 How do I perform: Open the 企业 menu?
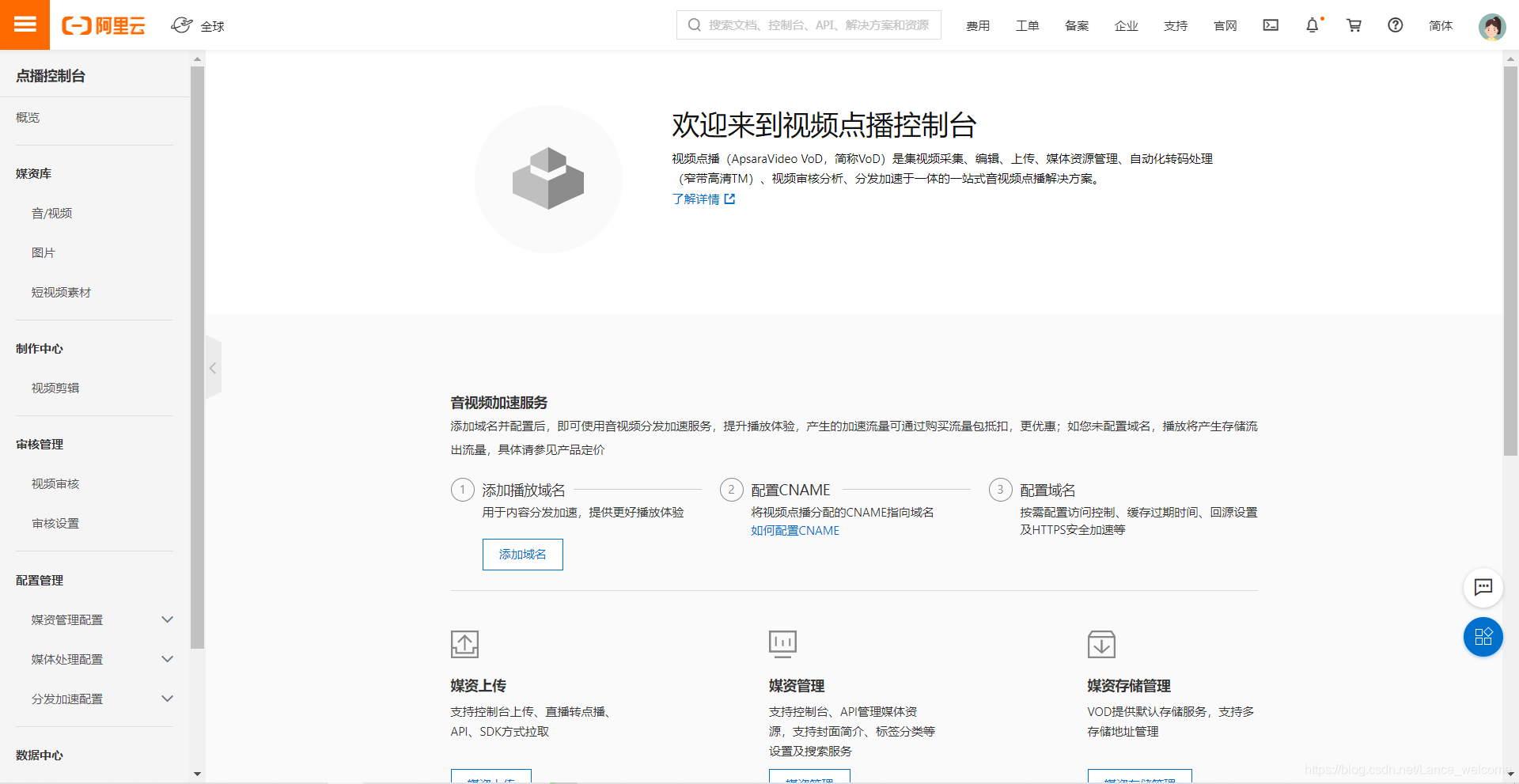(x=1126, y=25)
